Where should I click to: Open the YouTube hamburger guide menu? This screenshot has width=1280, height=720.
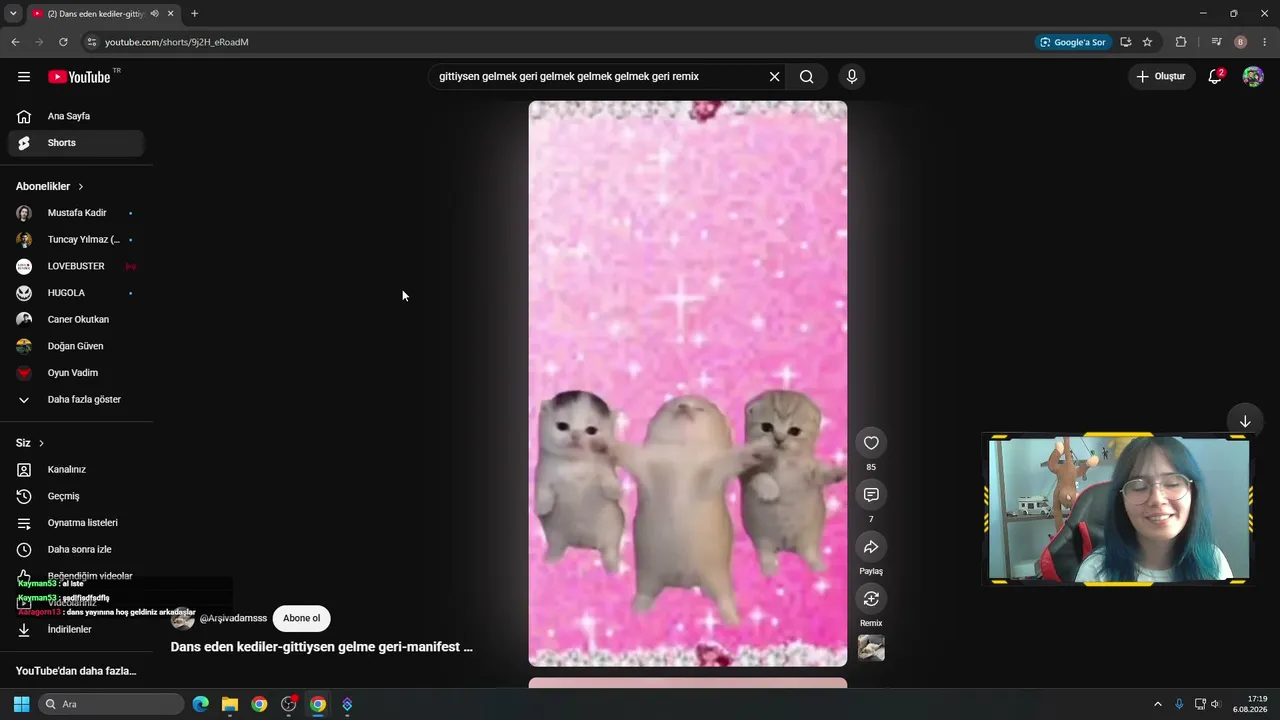(24, 77)
